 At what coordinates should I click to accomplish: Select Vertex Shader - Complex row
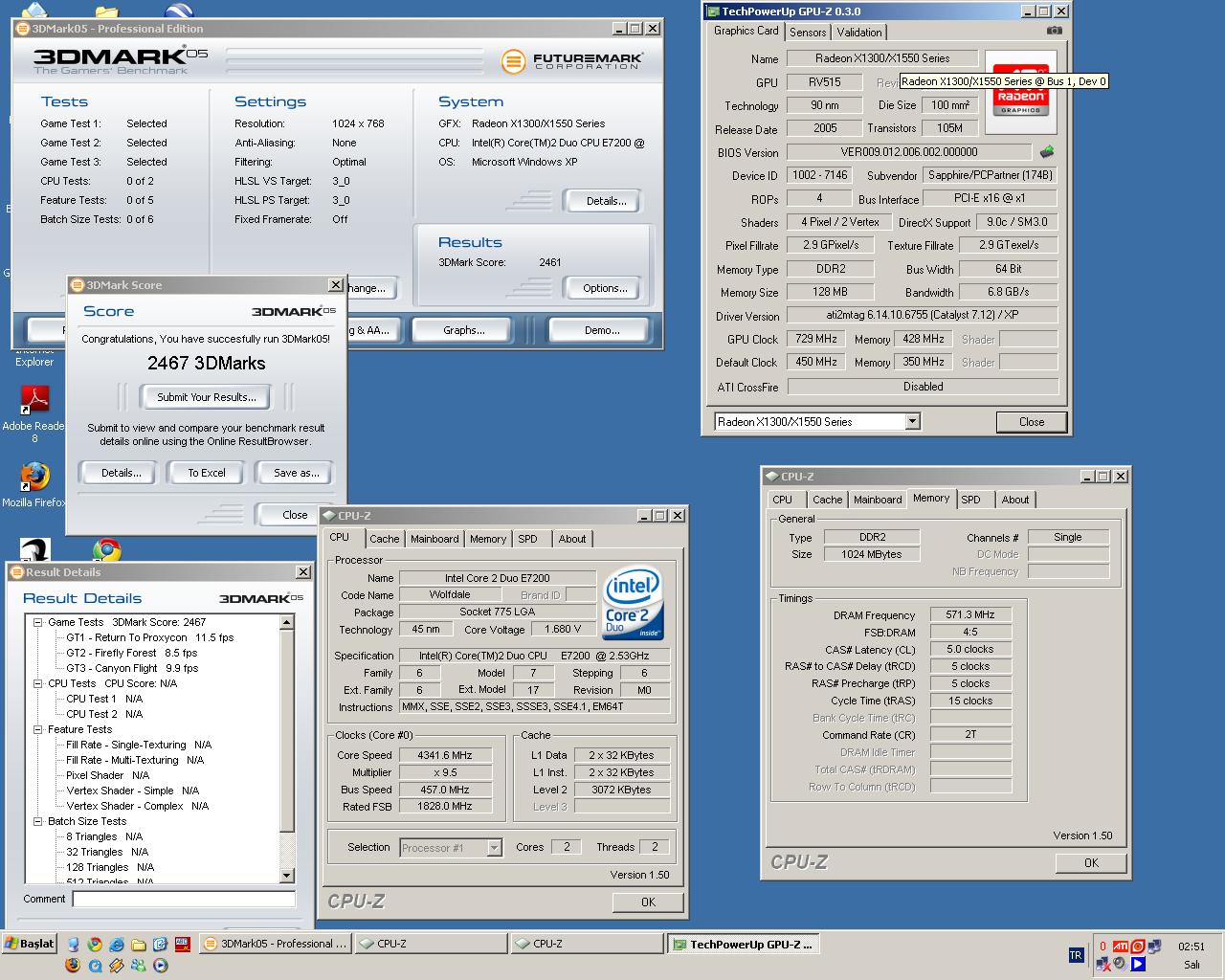(x=137, y=806)
